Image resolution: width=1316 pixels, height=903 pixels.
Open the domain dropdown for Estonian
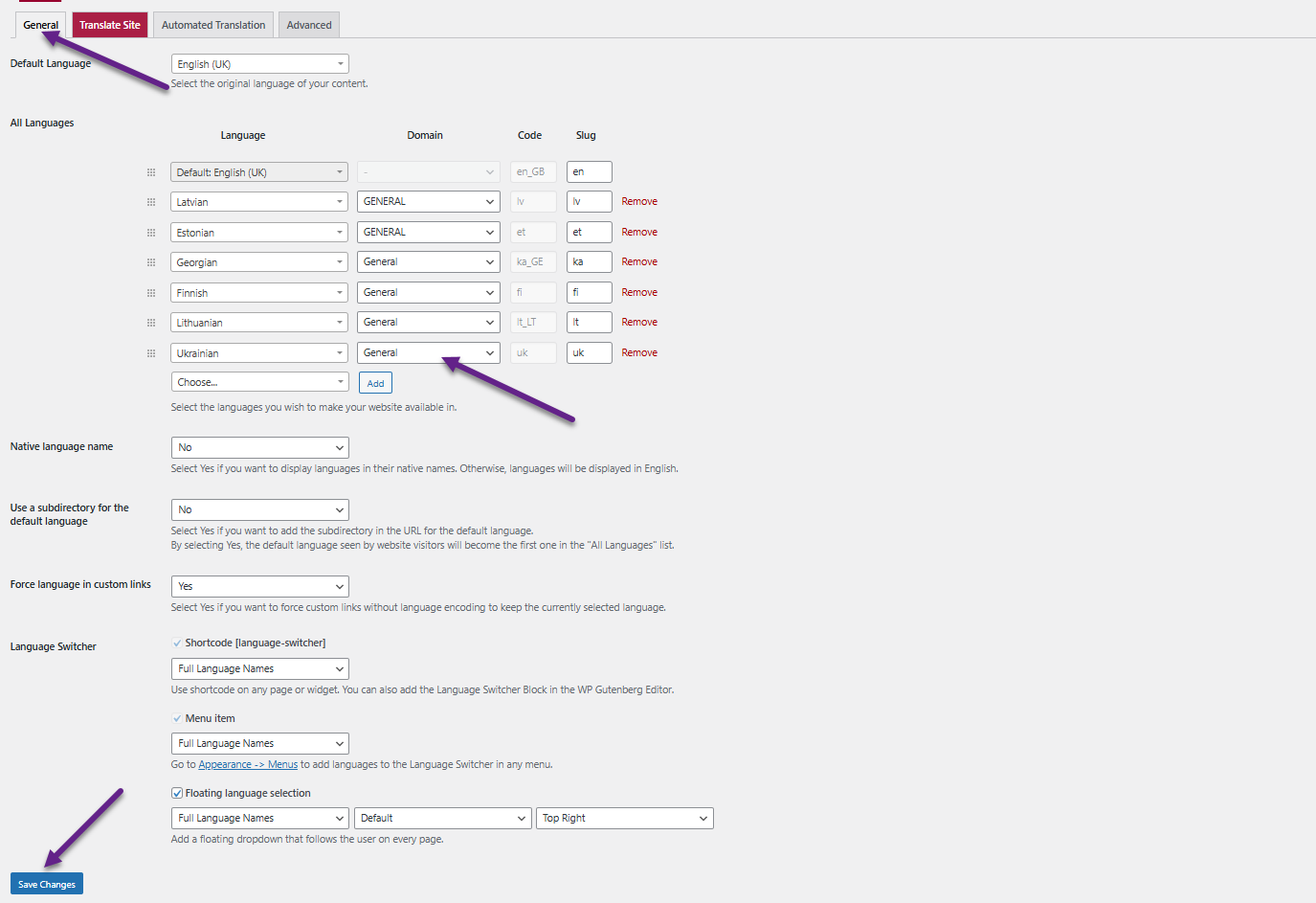point(429,232)
